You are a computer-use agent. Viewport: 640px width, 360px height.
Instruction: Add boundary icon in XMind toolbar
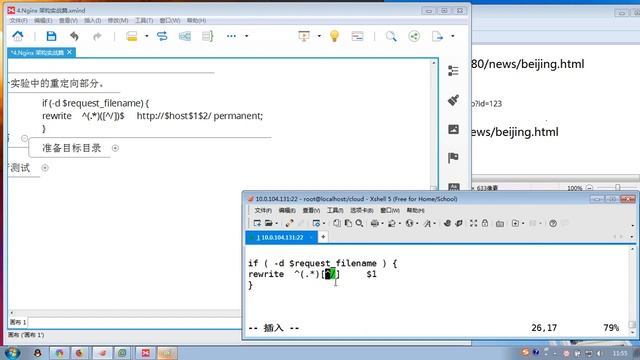click(x=185, y=36)
